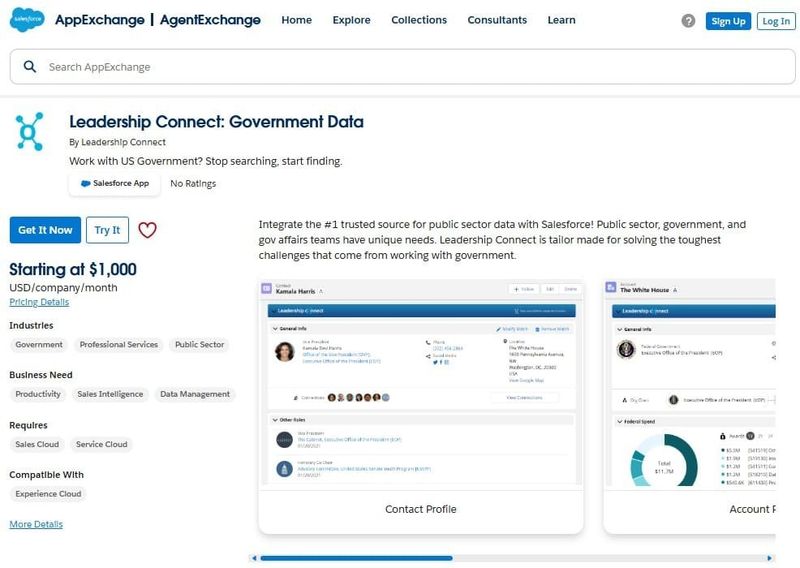Image resolution: width=800 pixels, height=568 pixels.
Task: Select the Service Cloud requirement tag
Action: (102, 444)
